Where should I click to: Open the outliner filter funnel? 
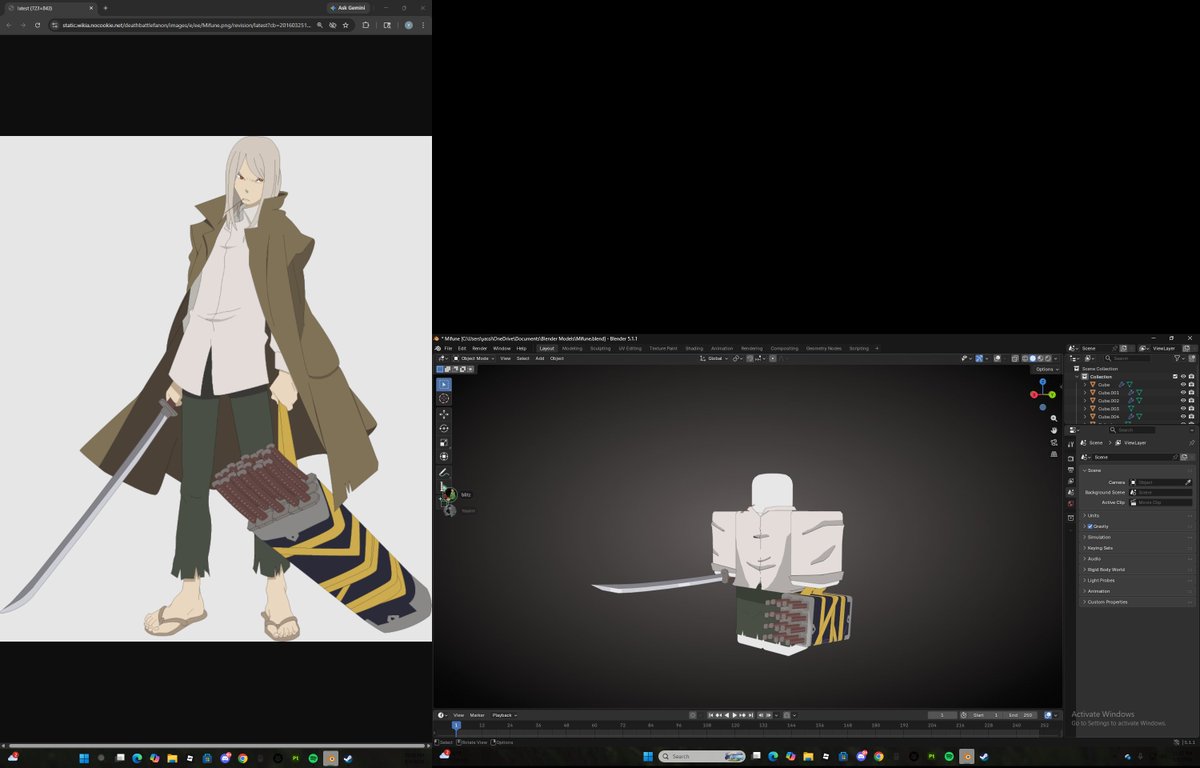pyautogui.click(x=1178, y=358)
